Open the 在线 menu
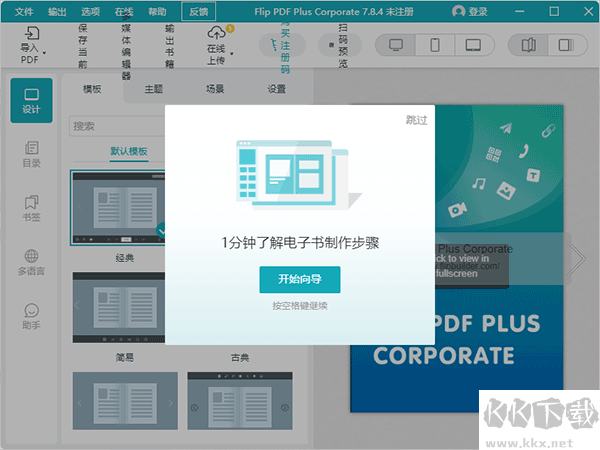The width and height of the screenshot is (600, 450). pos(124,12)
